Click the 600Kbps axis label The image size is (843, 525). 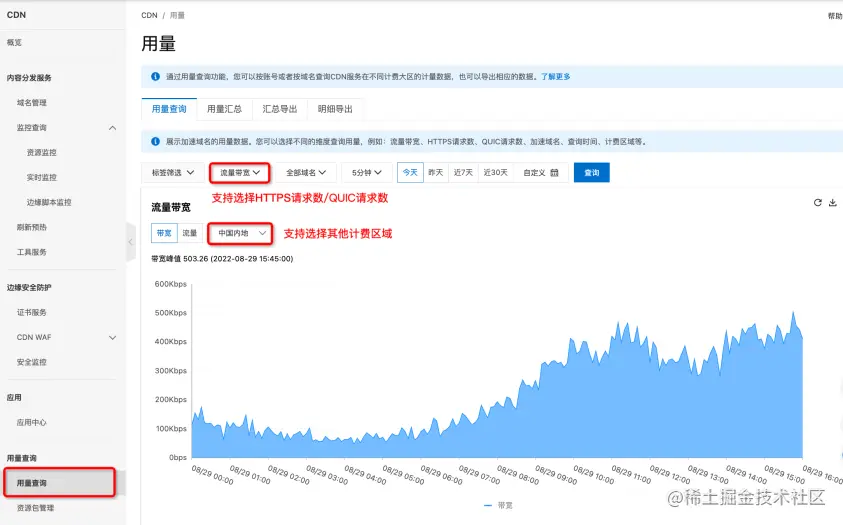click(170, 284)
